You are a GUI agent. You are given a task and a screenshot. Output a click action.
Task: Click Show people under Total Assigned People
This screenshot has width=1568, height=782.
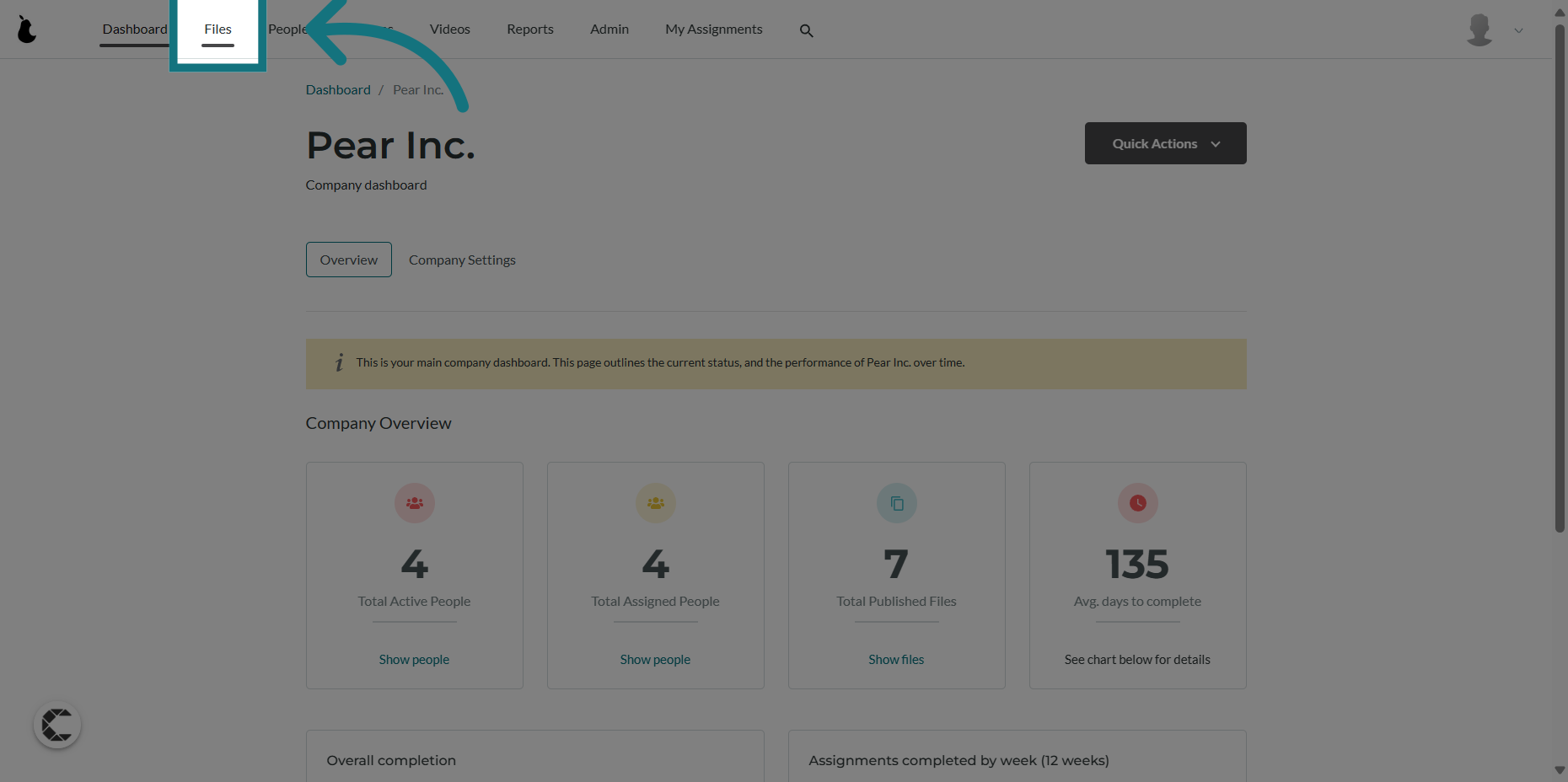pos(655,659)
